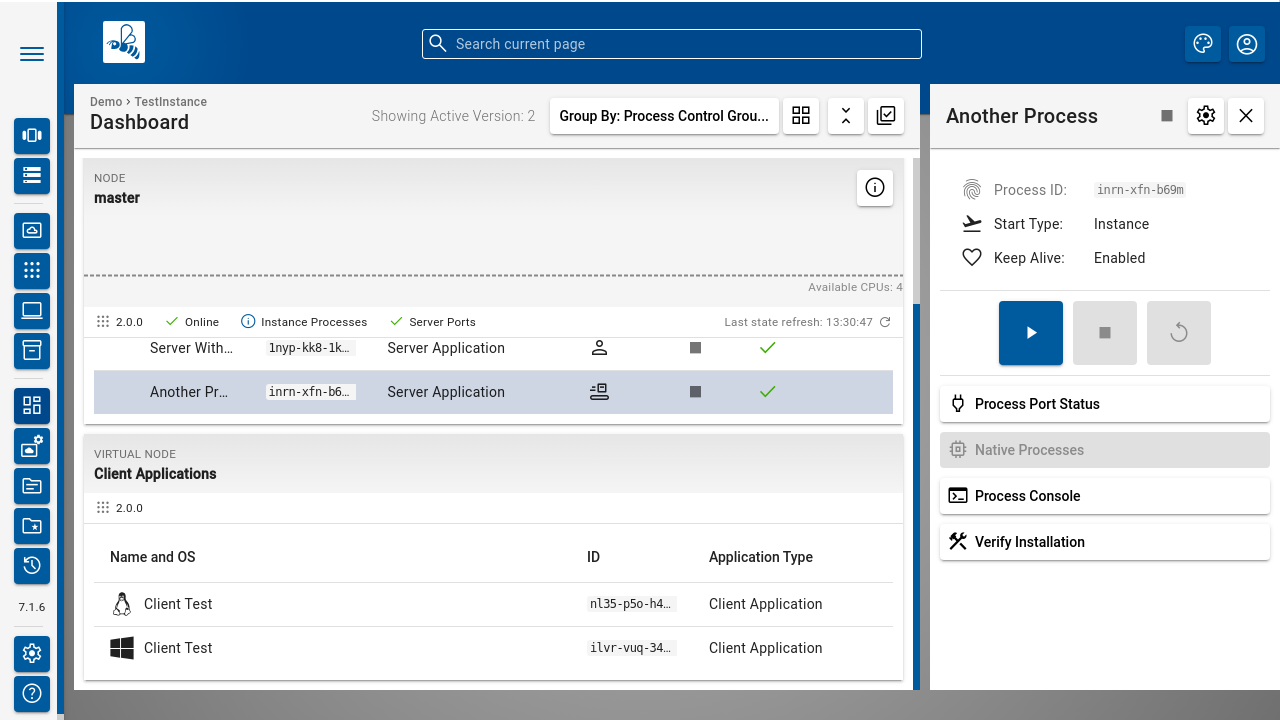Open Windows Client Test row
Screen dimensions: 1280x720
point(493,648)
